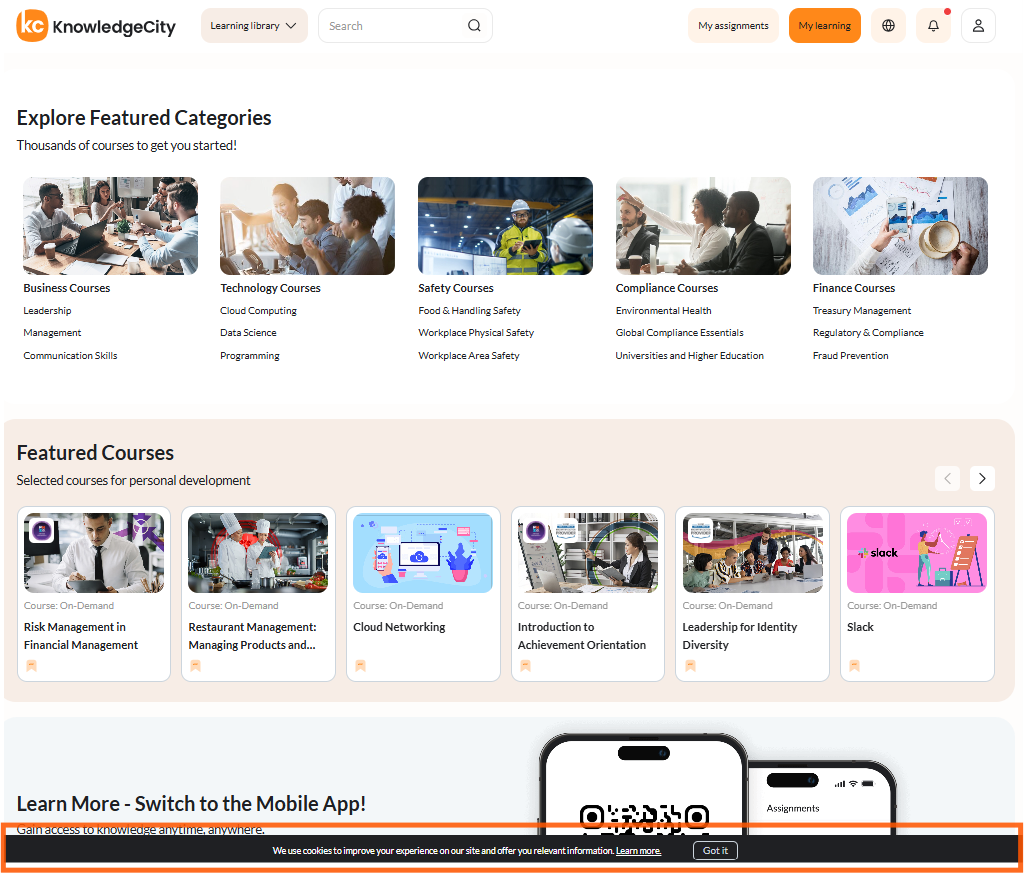1024x874 pixels.
Task: Dismiss cookie banner with Got it
Action: point(715,850)
